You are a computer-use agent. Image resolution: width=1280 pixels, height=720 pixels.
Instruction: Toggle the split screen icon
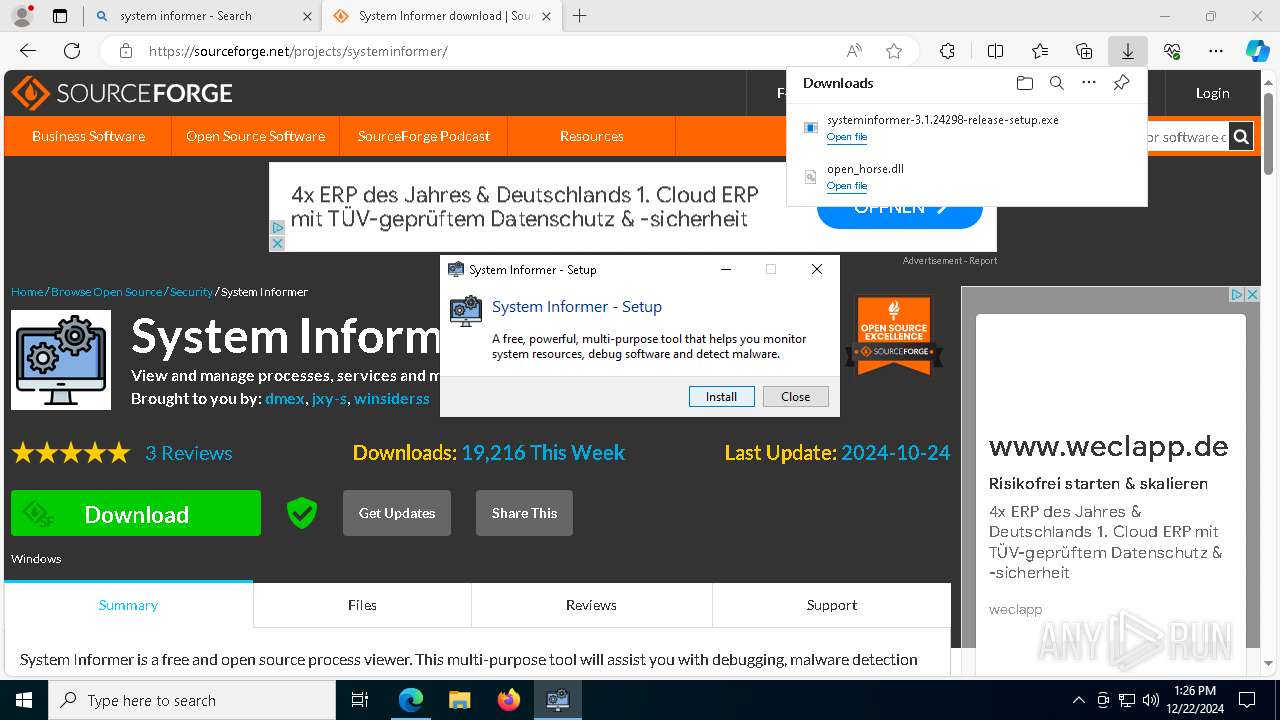(995, 51)
